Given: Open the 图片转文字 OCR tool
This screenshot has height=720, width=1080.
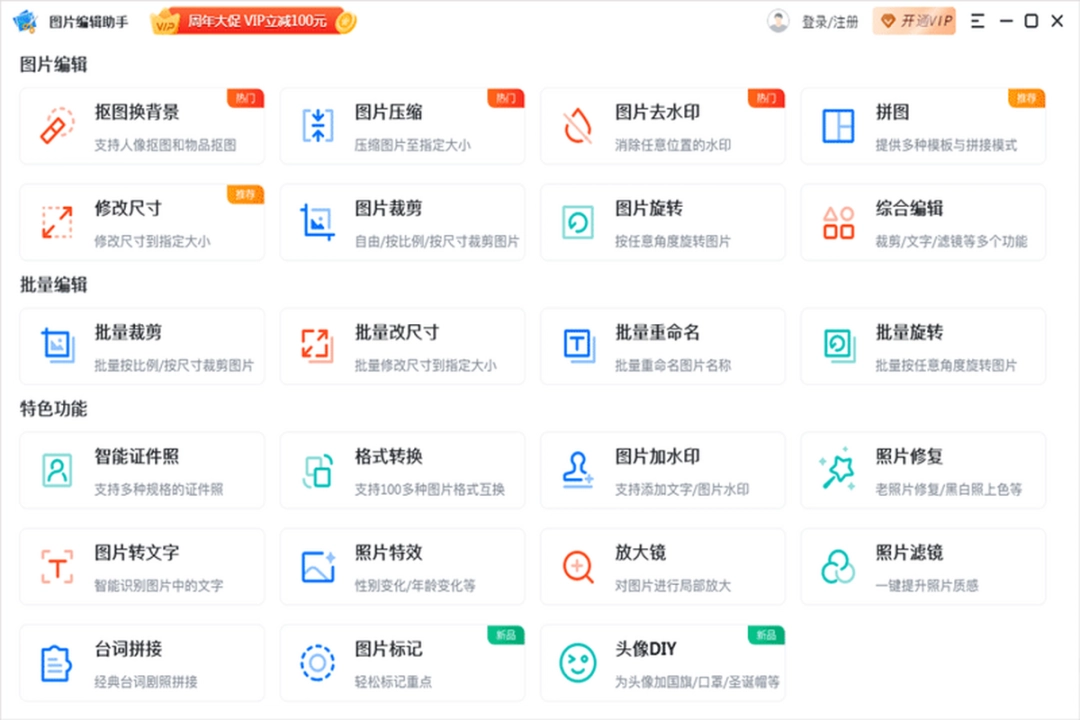Looking at the screenshot, I should [142, 566].
